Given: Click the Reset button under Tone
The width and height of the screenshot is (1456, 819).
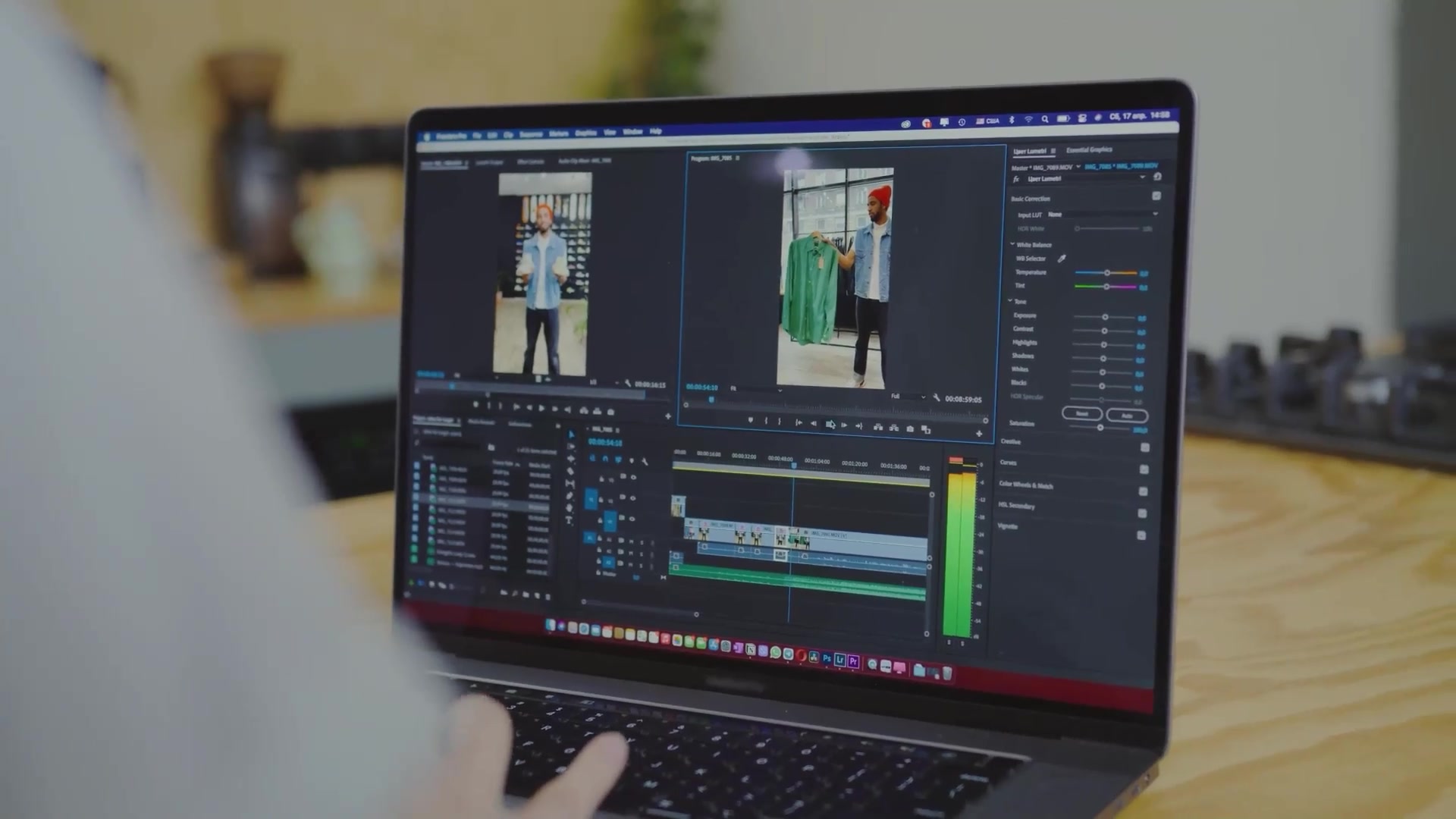Looking at the screenshot, I should (x=1082, y=413).
